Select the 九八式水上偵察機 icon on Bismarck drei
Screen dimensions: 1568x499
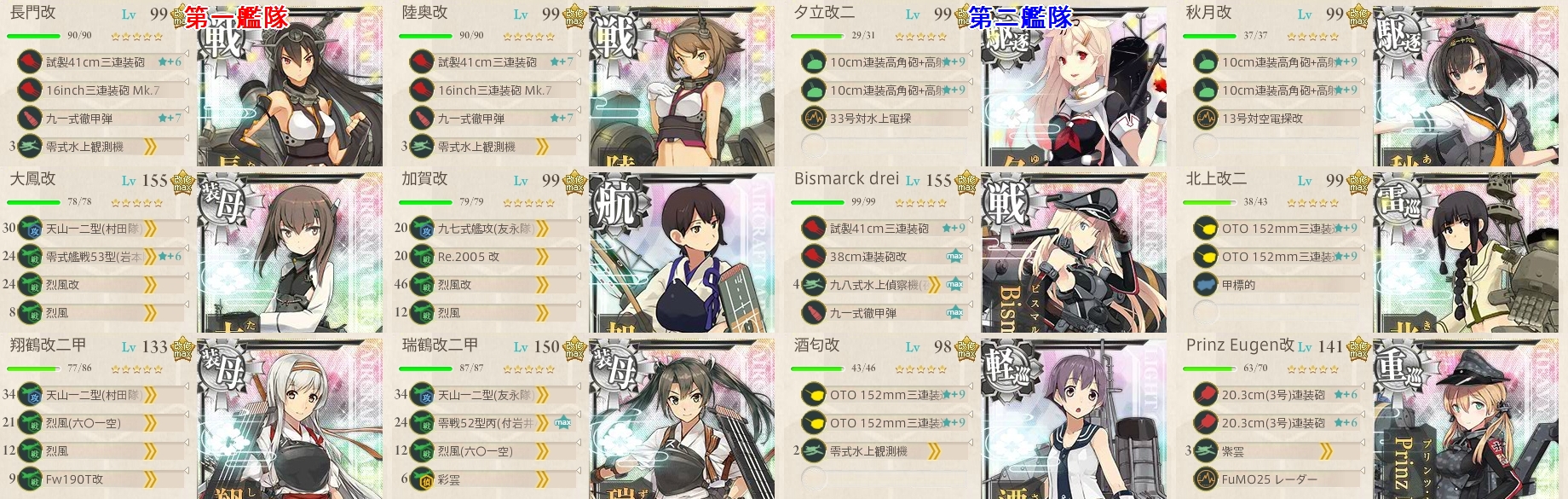click(x=814, y=284)
